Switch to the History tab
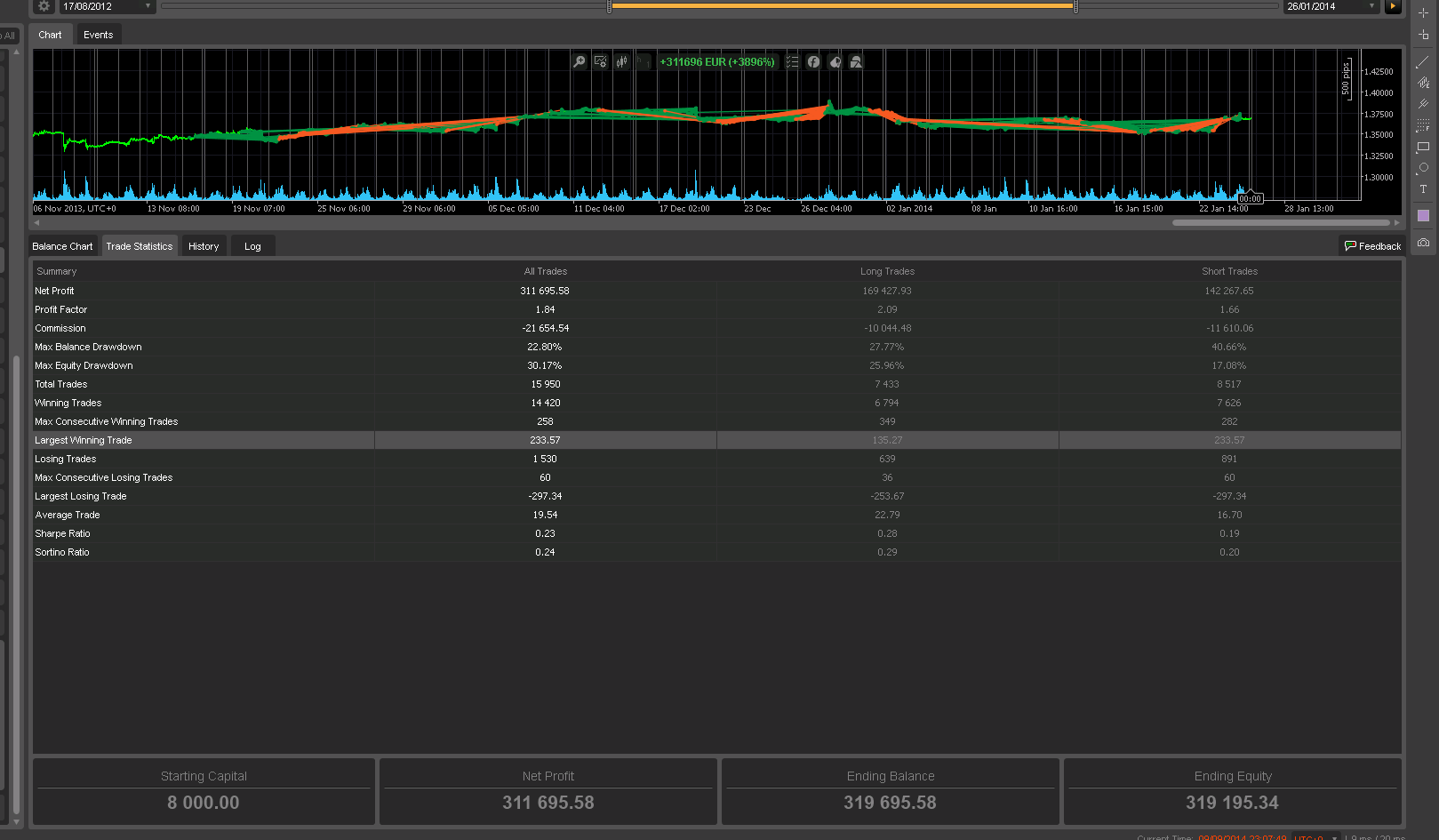The image size is (1439, 840). pyautogui.click(x=204, y=246)
